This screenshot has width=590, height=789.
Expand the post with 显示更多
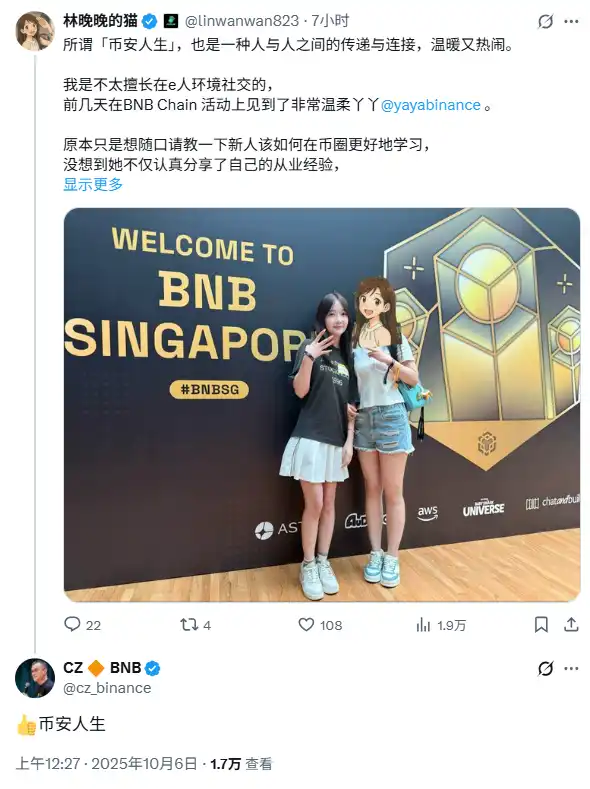click(93, 184)
